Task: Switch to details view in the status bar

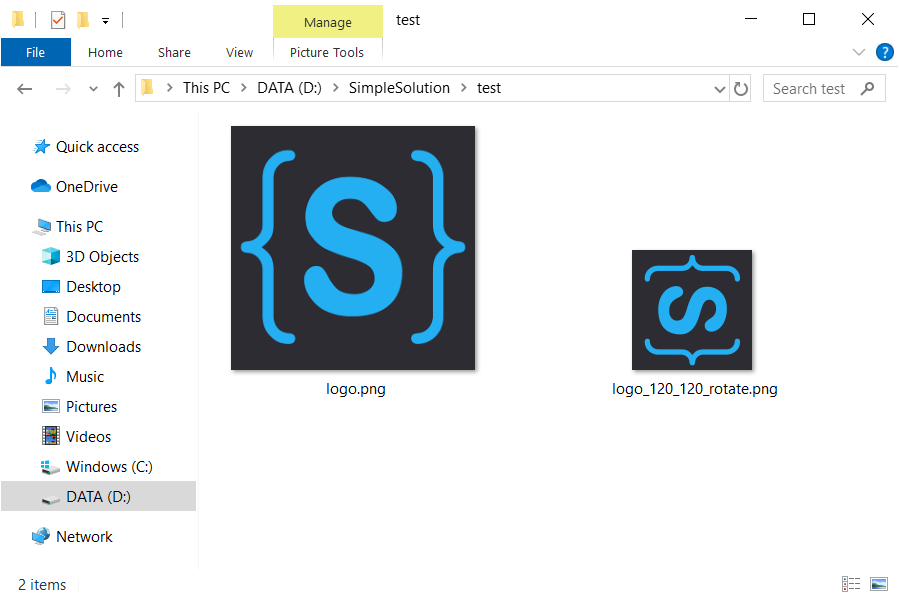Action: tap(851, 583)
